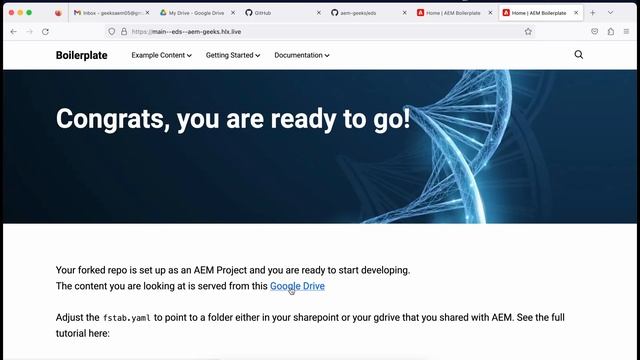The image size is (640, 360).
Task: Expand the Example Content menu
Action: [162, 55]
